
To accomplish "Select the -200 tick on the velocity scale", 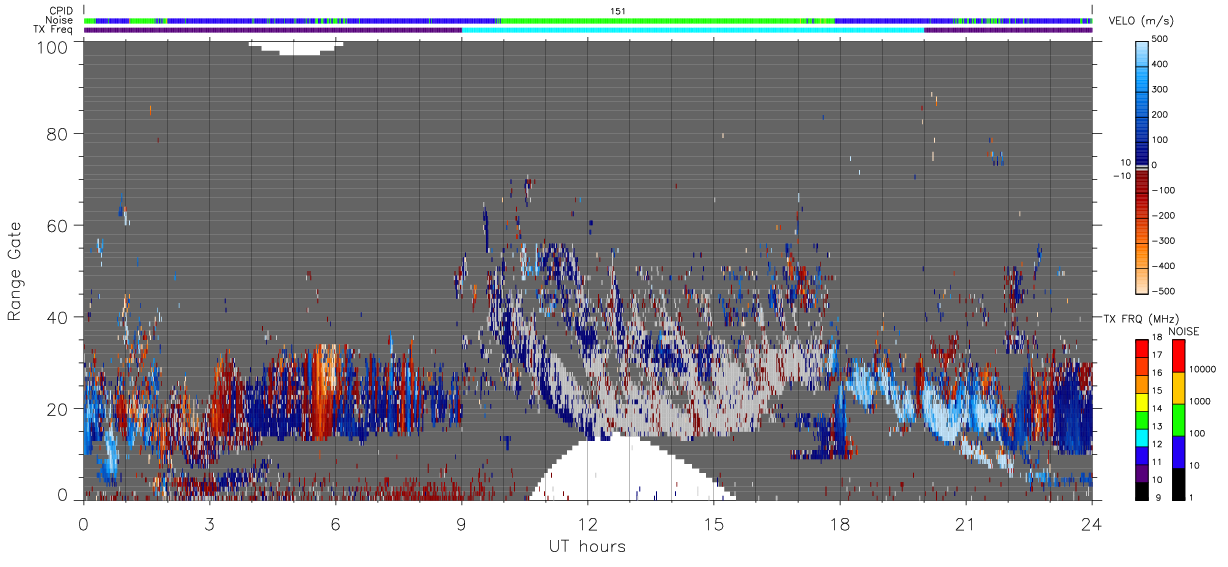I will (x=1165, y=215).
